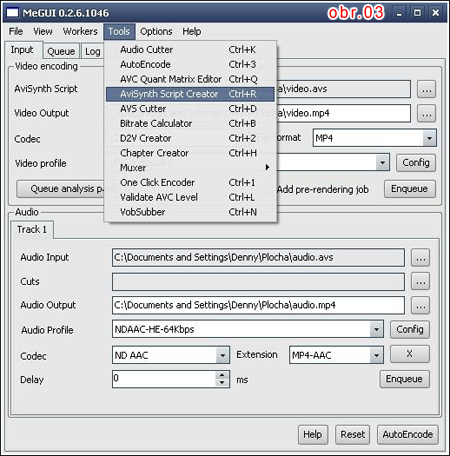The width and height of the screenshot is (450, 456).
Task: Switch to the Queue tab
Action: [61, 51]
